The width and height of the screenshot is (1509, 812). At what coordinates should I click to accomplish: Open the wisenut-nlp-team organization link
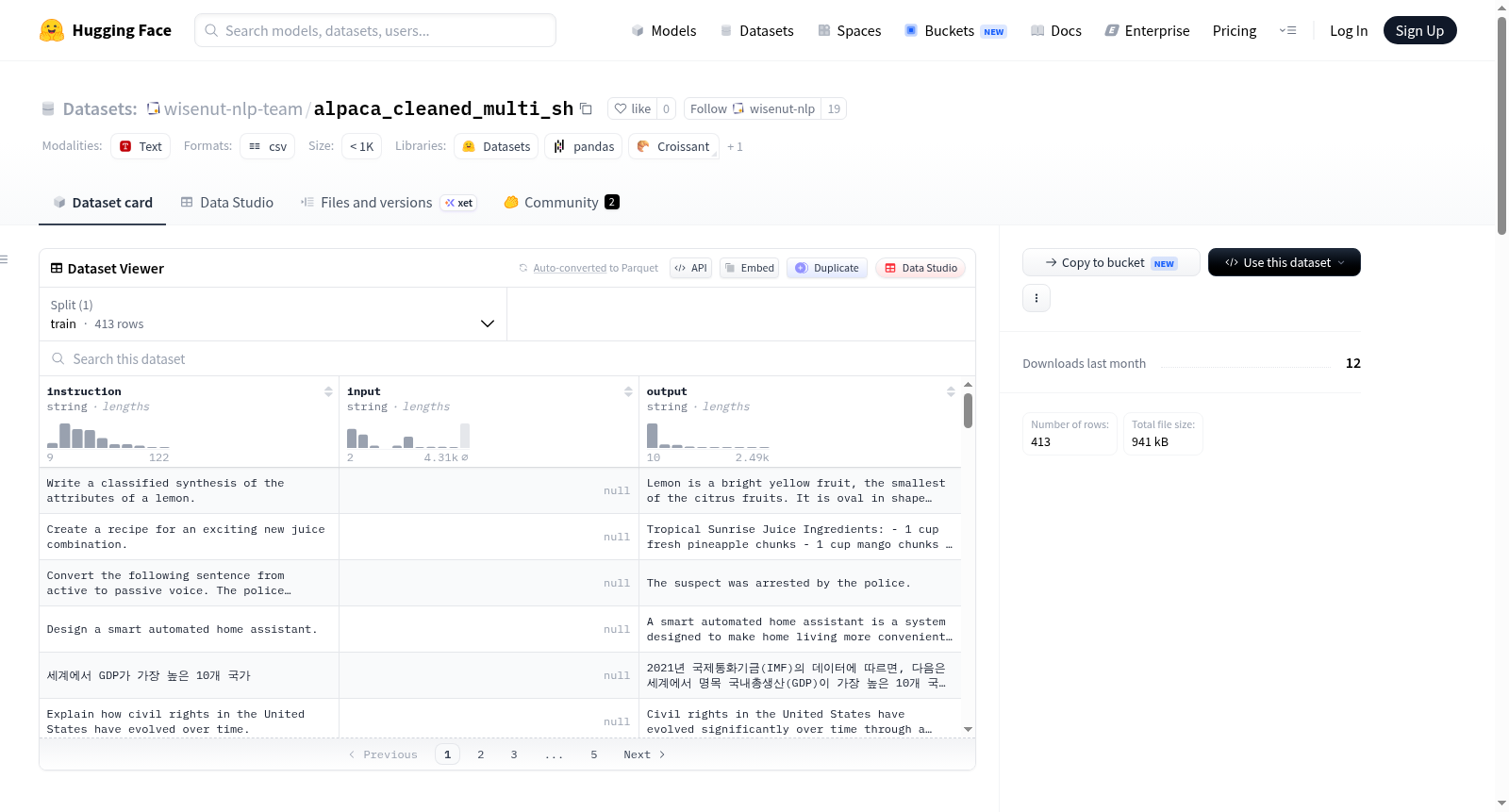tap(233, 108)
